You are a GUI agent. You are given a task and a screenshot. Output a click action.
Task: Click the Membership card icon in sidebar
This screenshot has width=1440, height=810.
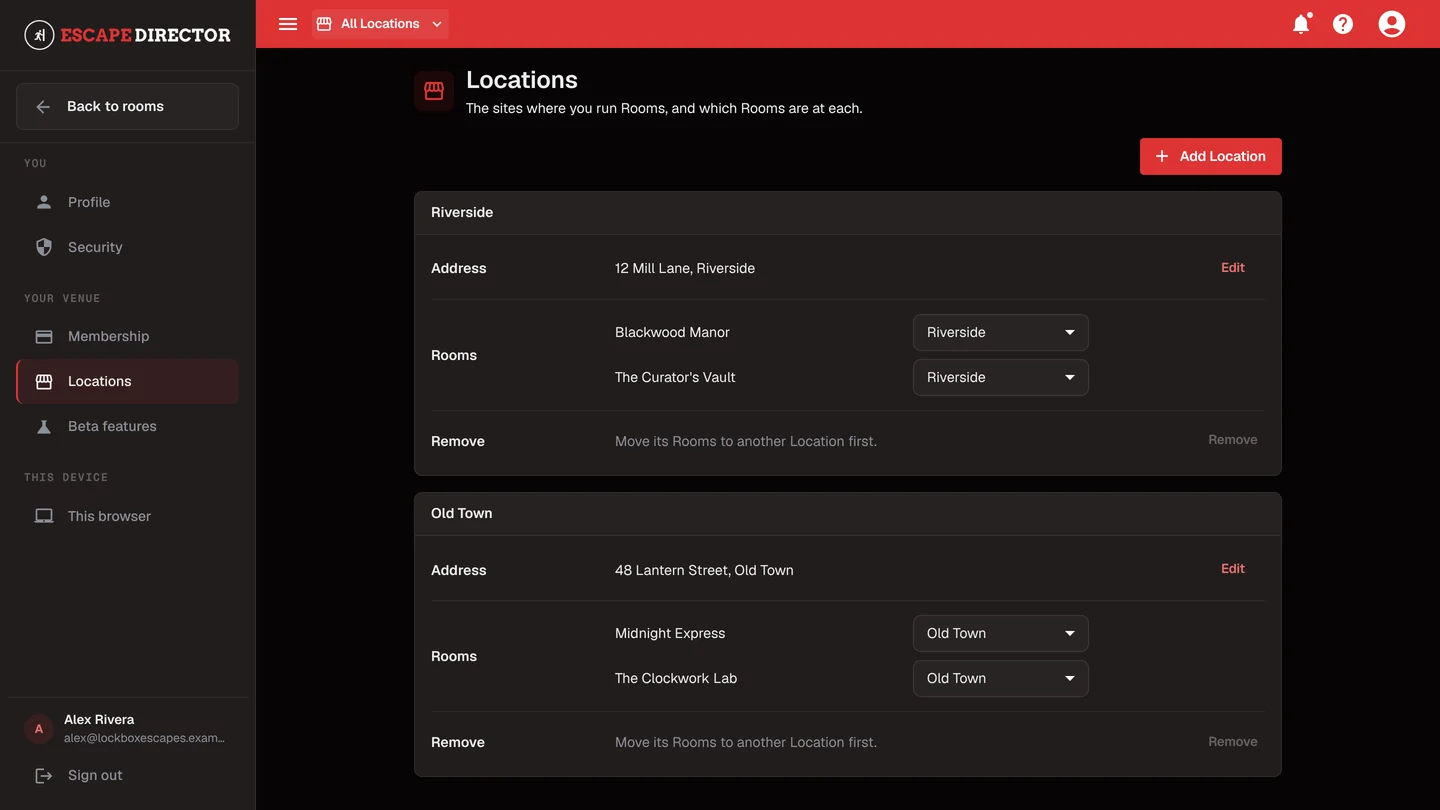(44, 336)
